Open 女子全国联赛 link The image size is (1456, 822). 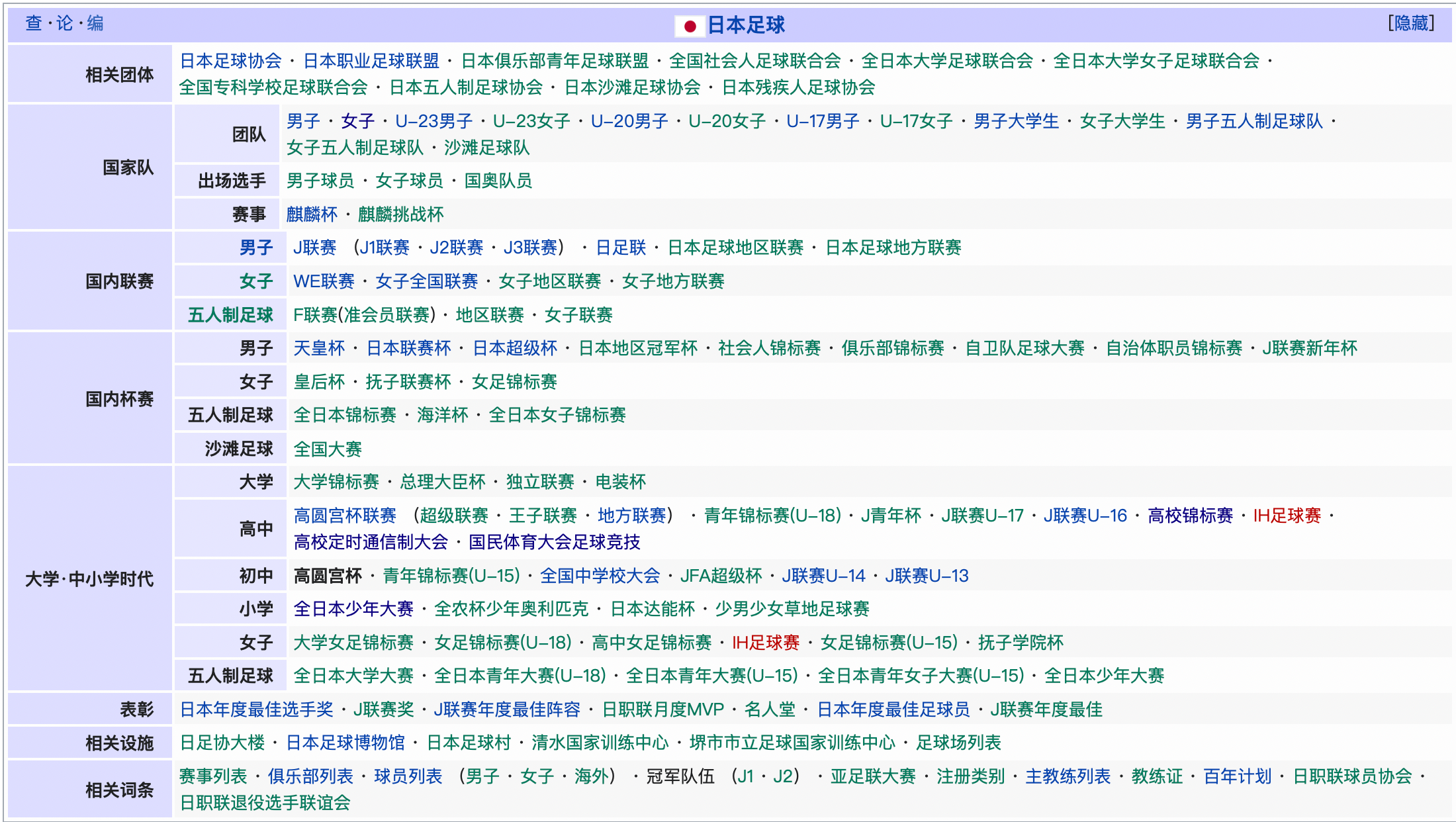(x=426, y=281)
